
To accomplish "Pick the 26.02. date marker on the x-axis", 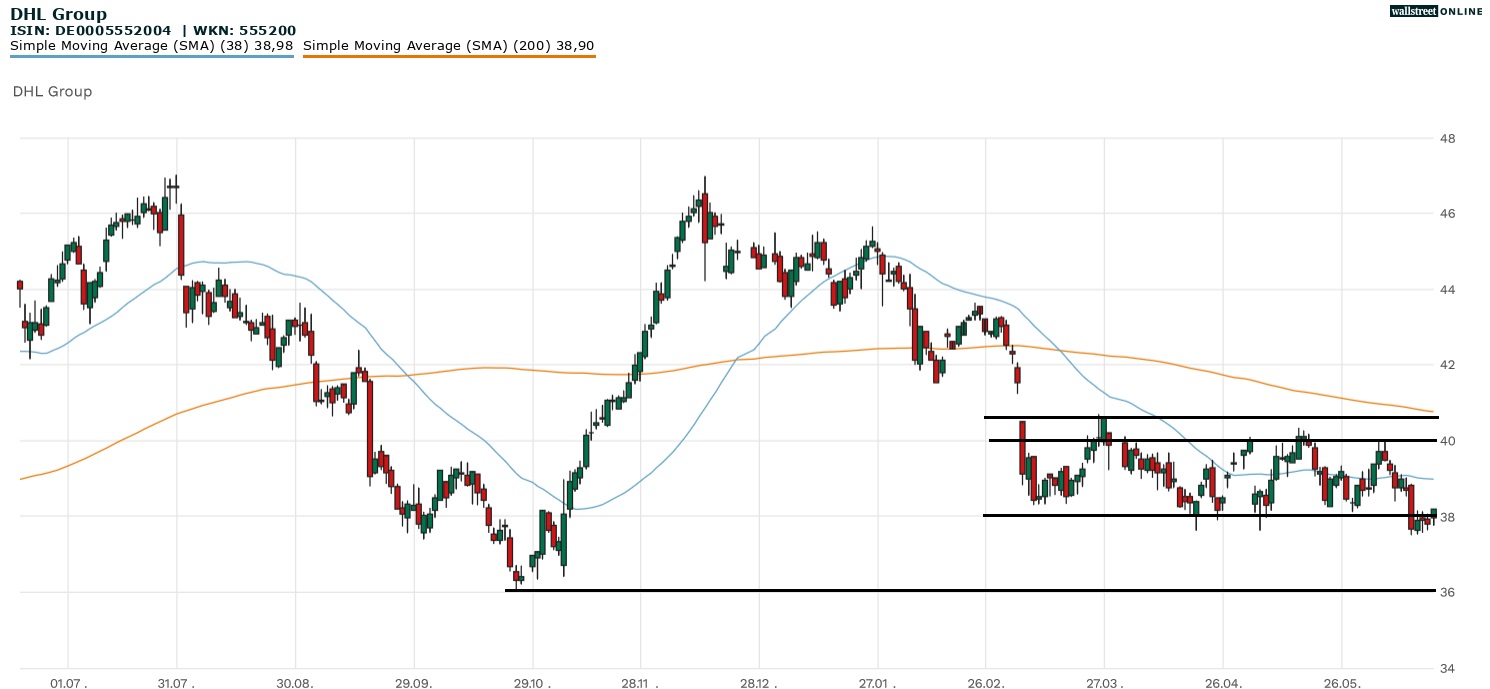I will point(985,682).
